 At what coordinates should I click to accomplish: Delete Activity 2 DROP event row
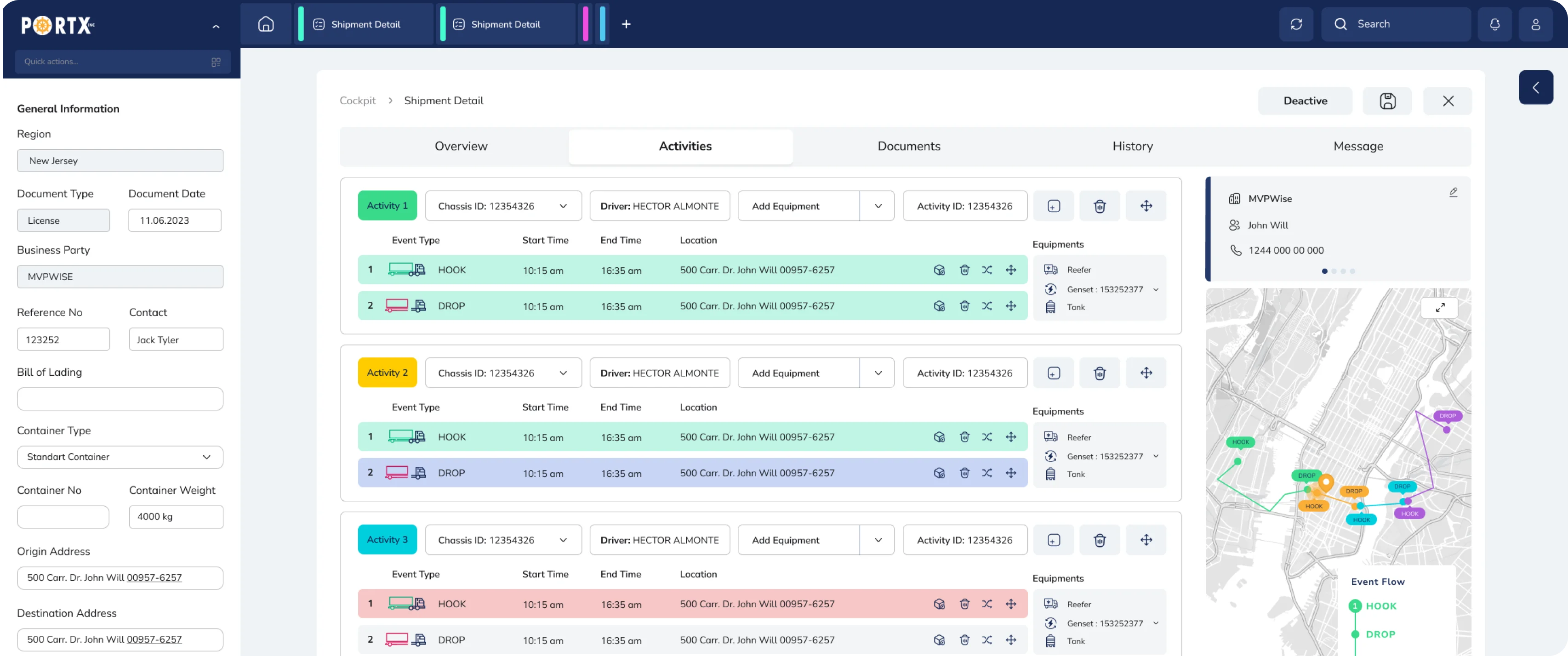pos(964,473)
